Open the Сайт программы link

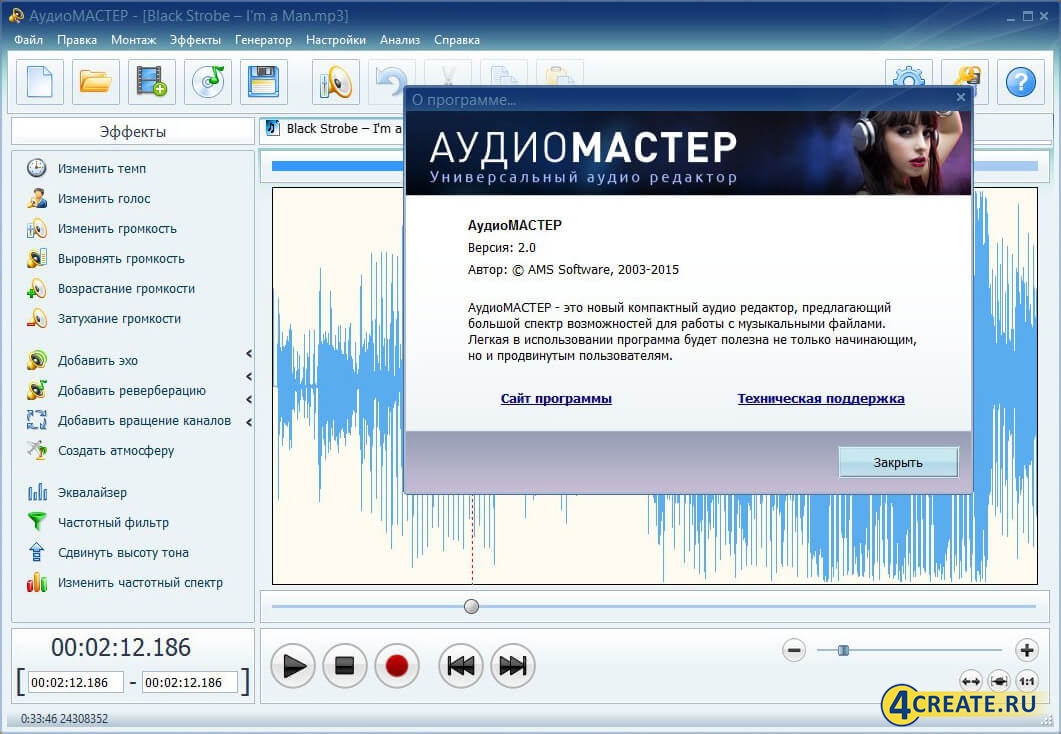point(556,398)
